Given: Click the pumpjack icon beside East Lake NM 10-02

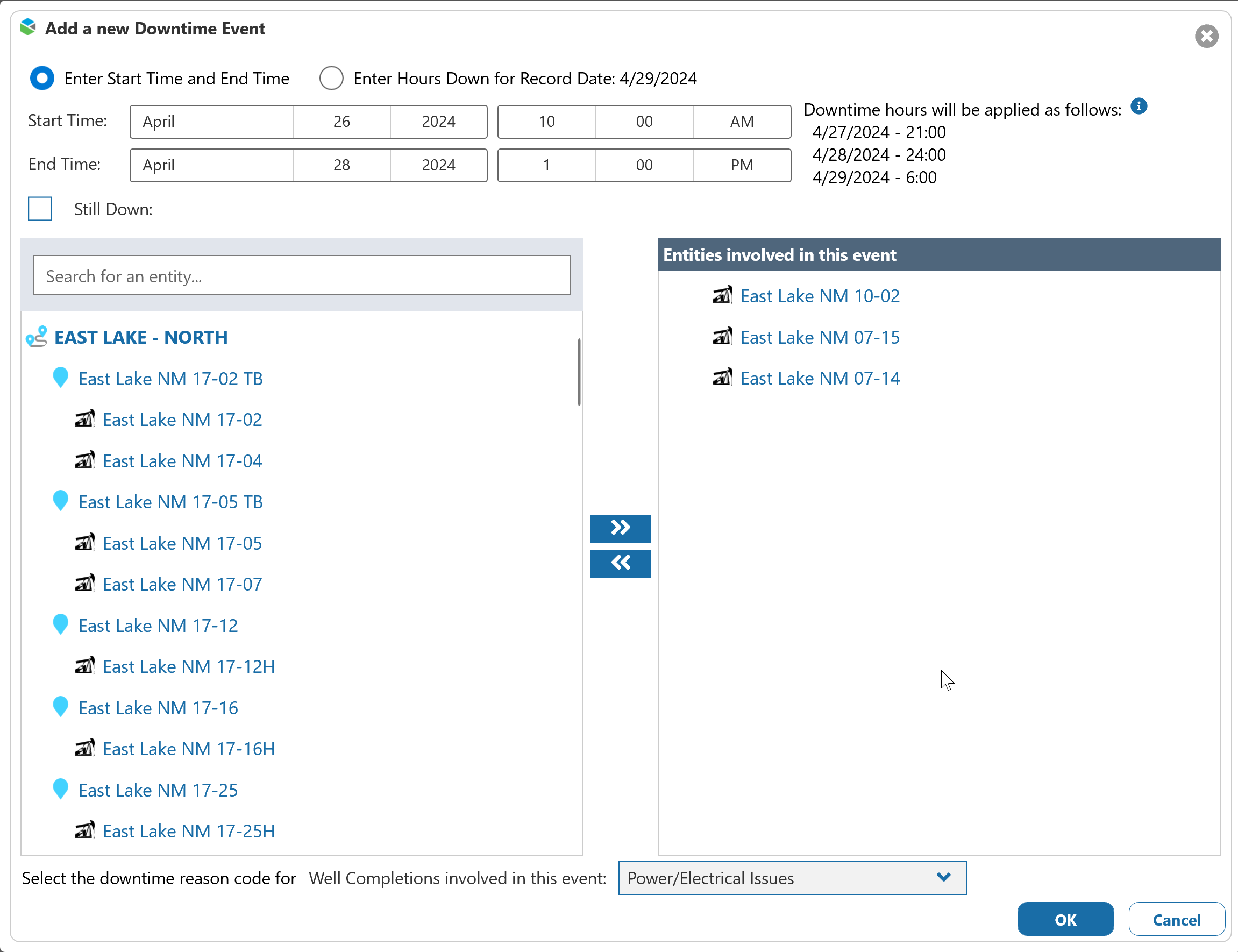Looking at the screenshot, I should (x=722, y=295).
